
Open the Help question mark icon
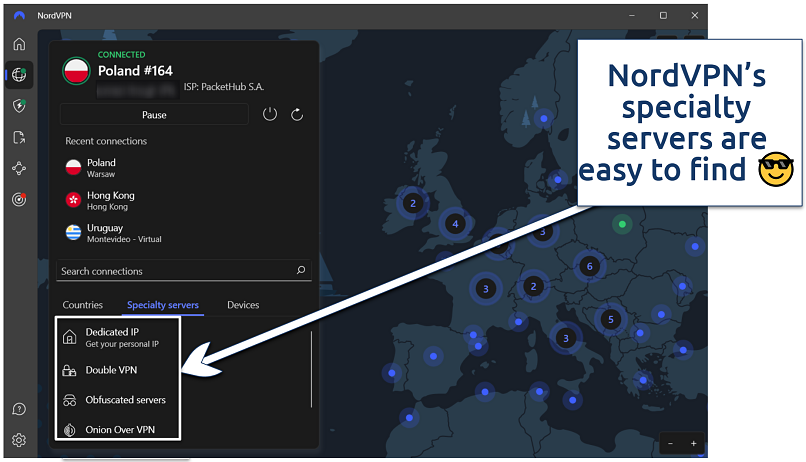coord(19,409)
